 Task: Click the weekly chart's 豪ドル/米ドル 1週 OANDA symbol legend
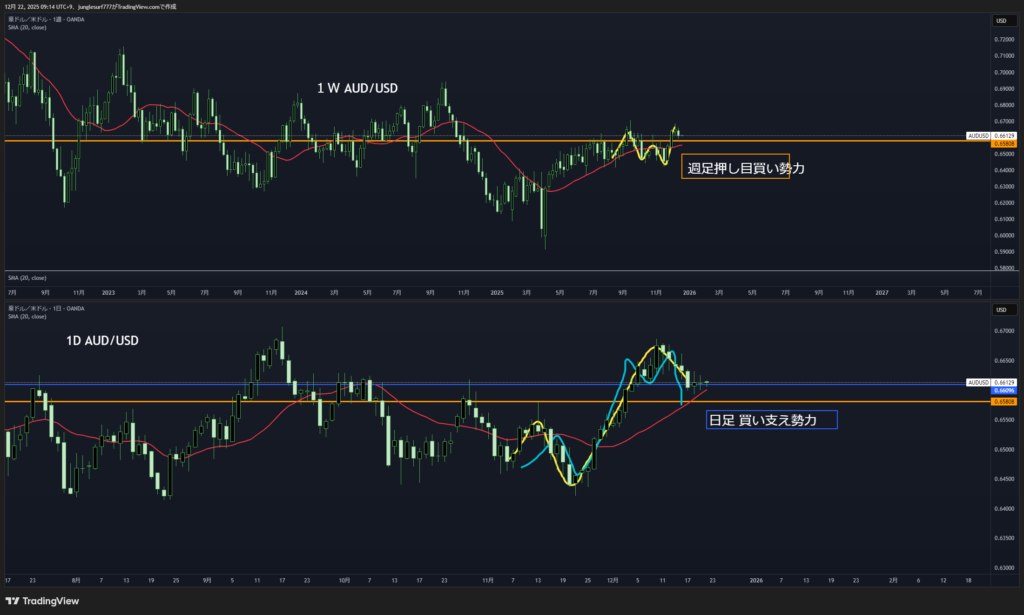47,19
